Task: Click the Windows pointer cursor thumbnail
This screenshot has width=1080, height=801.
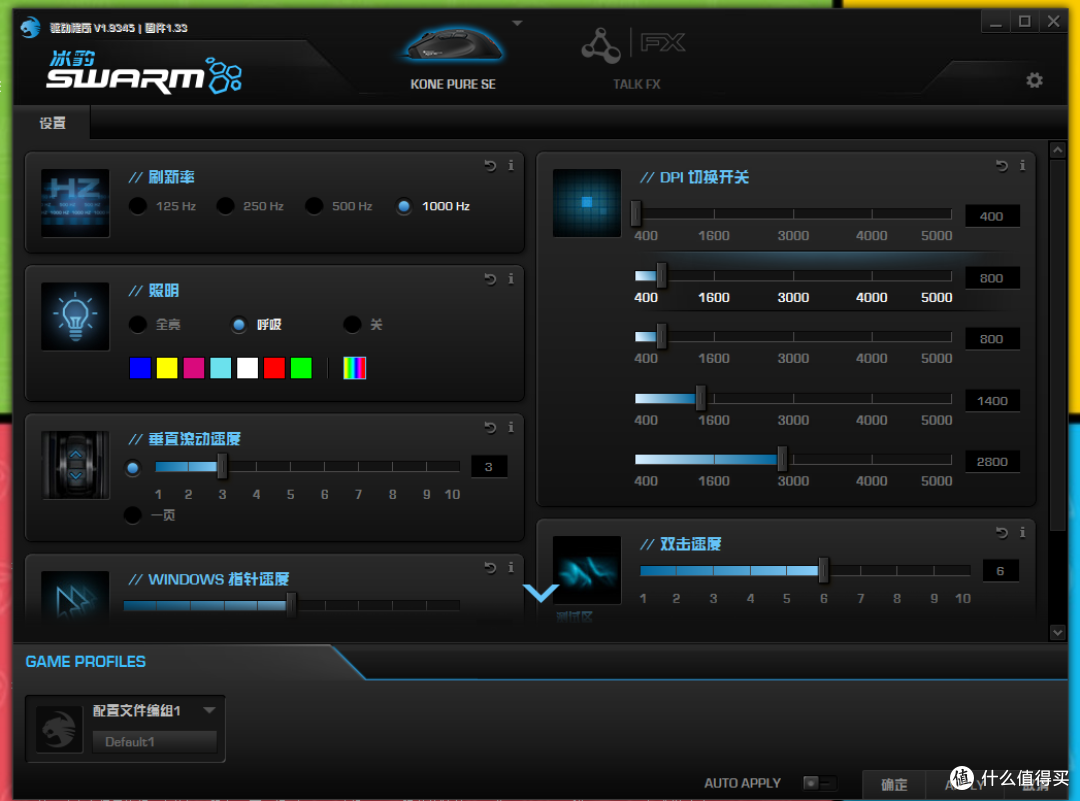Action: tap(75, 598)
